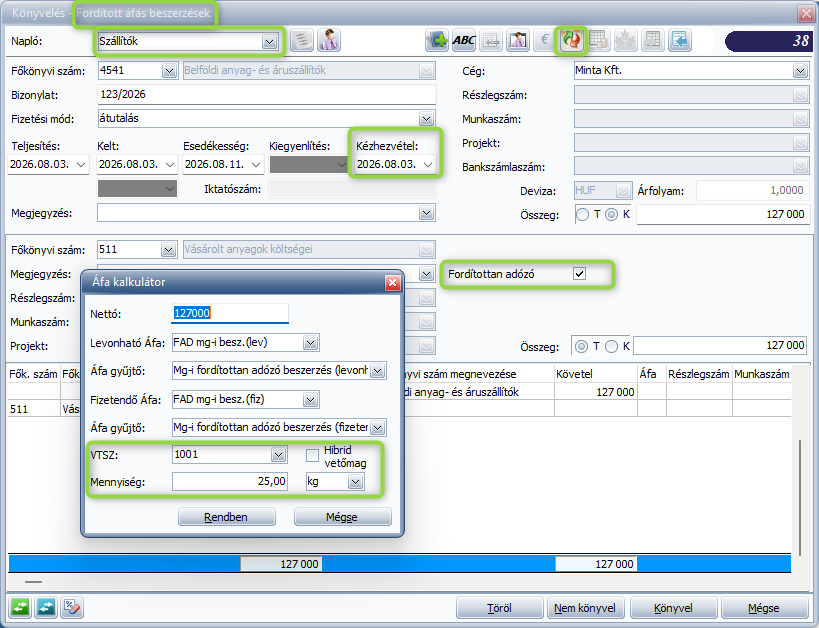Open the Napló Szállítók dropdown
Screen dimensions: 819x628
coord(270,41)
